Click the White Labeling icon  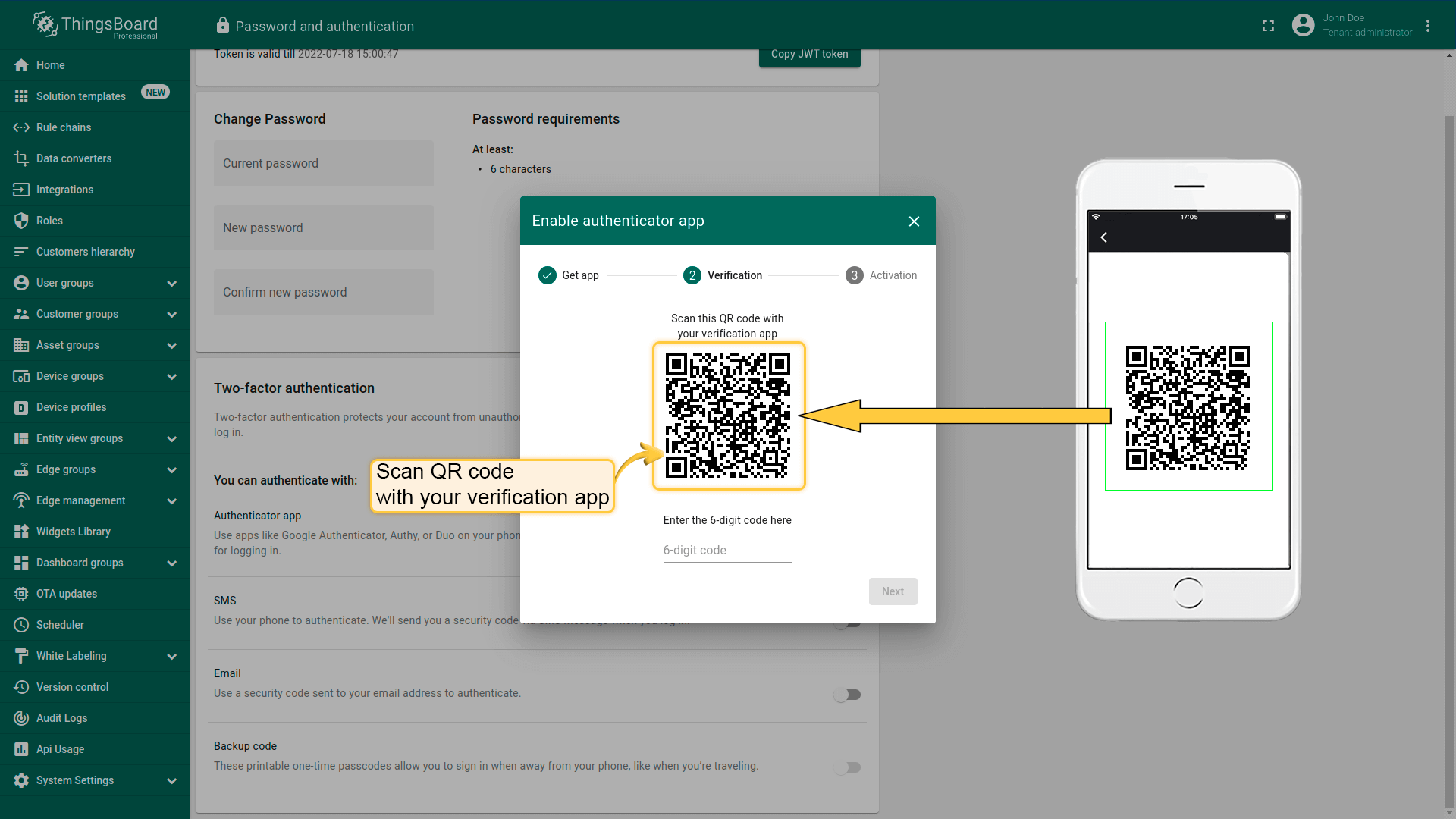click(x=21, y=656)
